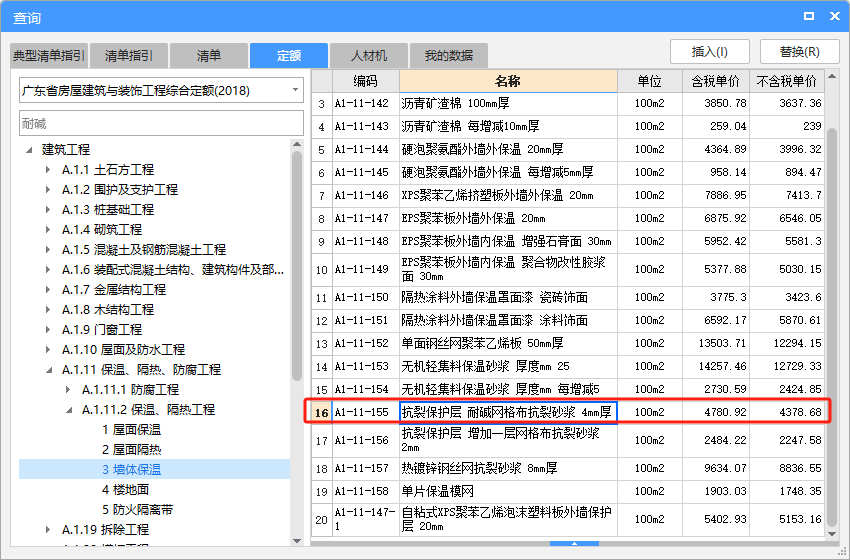
Task: Select tree item A.1.5 混凝土及钢筋混凝土工程
Action: tap(144, 249)
